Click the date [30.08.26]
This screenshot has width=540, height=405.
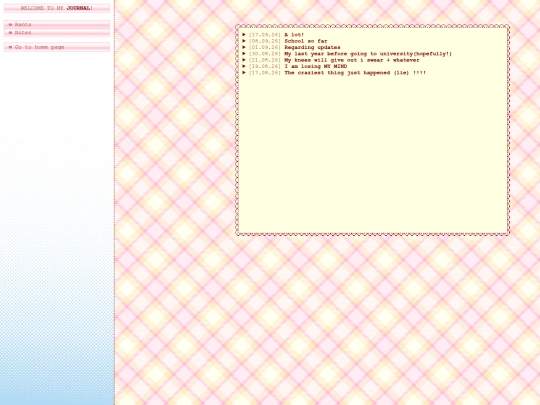265,54
